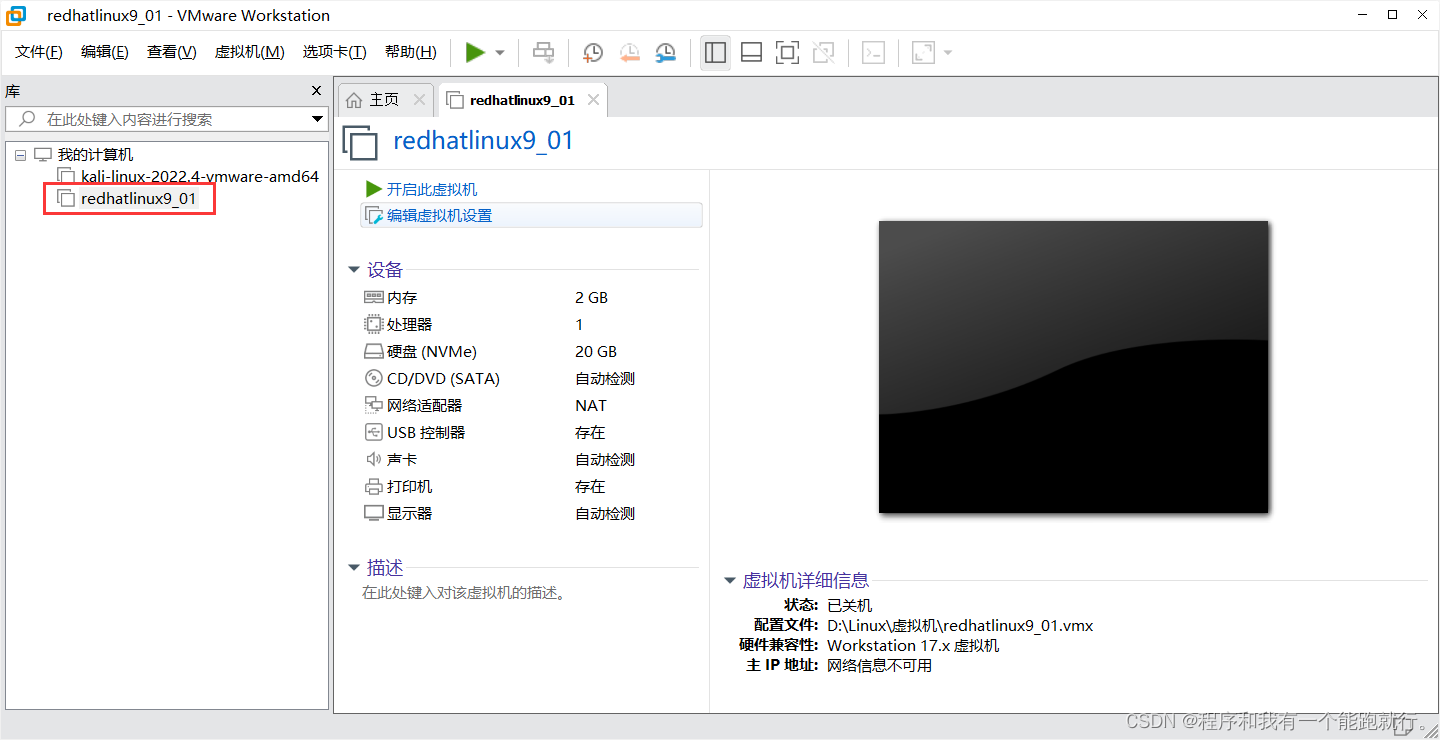Select redhatlinux9_01 in library tree
Image resolution: width=1440 pixels, height=740 pixels.
click(138, 199)
